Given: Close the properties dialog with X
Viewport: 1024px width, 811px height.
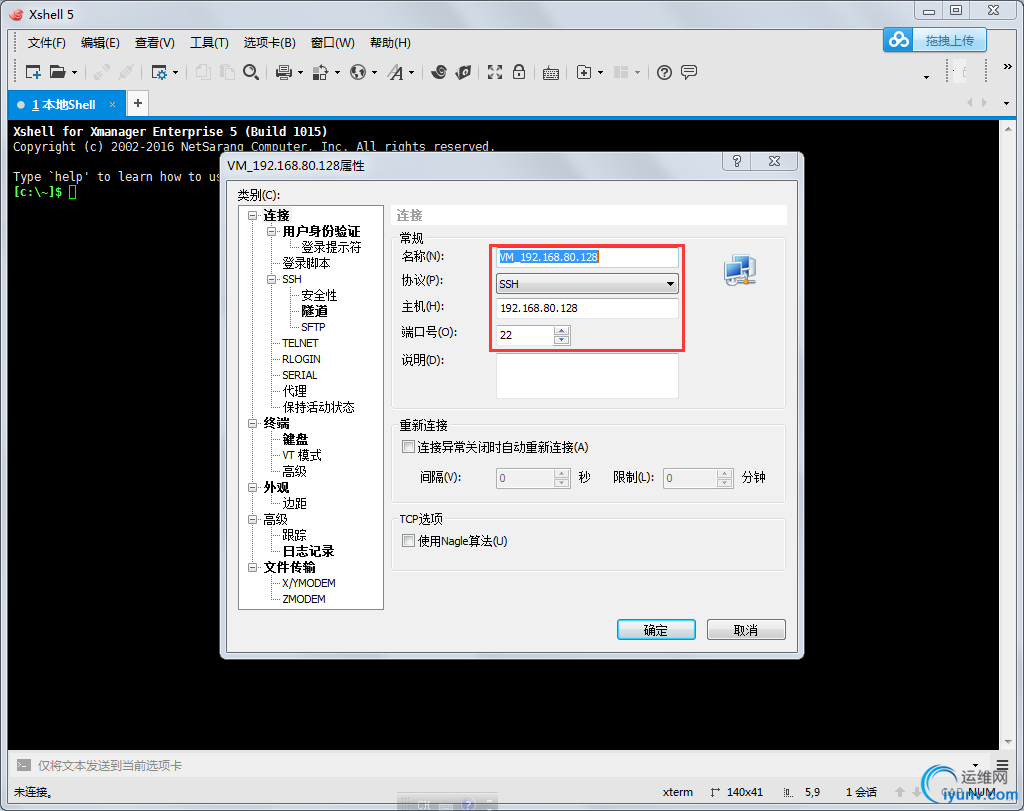Looking at the screenshot, I should click(x=775, y=161).
